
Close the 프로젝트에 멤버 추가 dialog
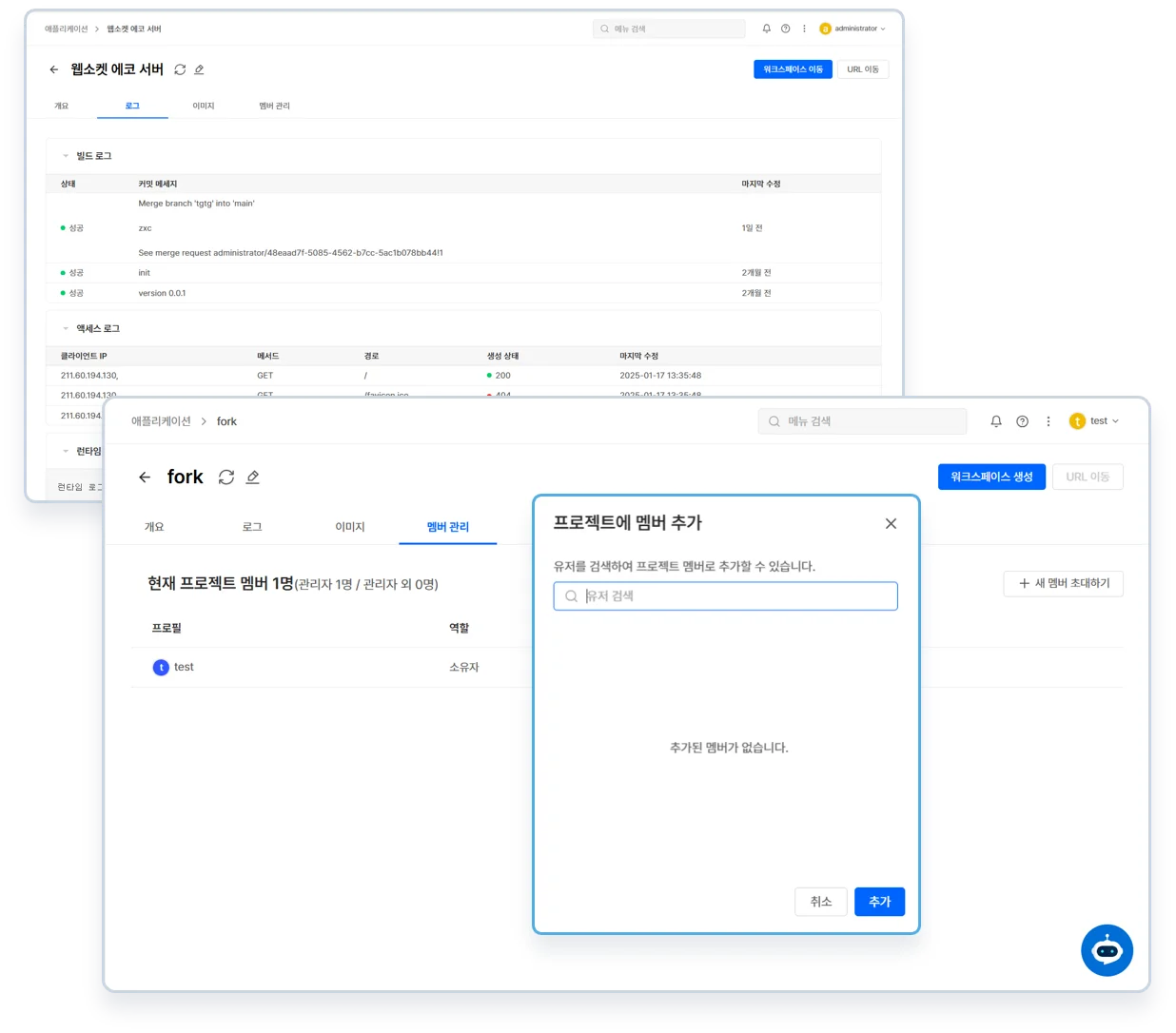(891, 523)
